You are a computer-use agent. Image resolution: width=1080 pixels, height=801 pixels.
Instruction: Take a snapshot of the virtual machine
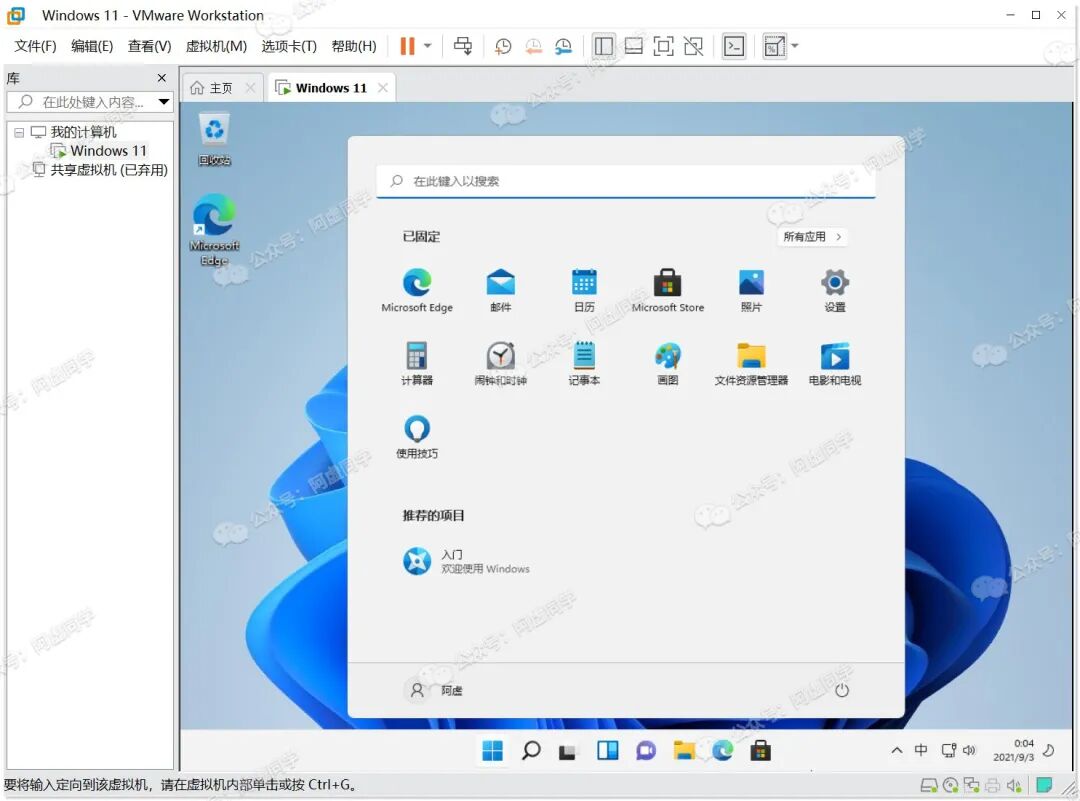(x=503, y=46)
